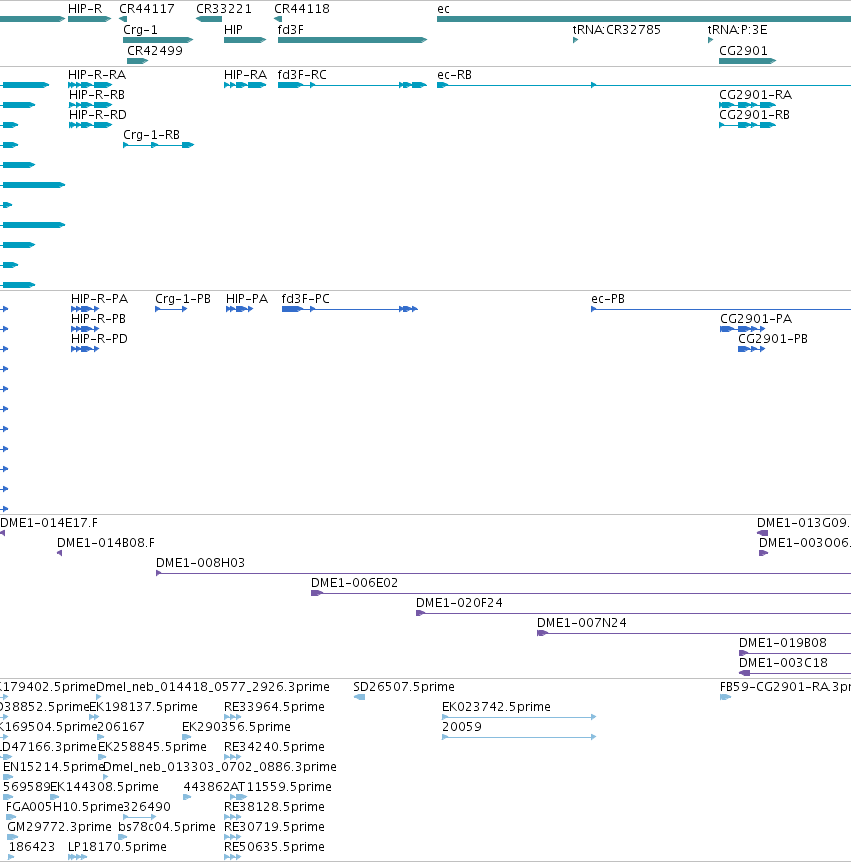Select the HIP-R-RB transcript label
Image resolution: width=851 pixels, height=862 pixels.
97,95
